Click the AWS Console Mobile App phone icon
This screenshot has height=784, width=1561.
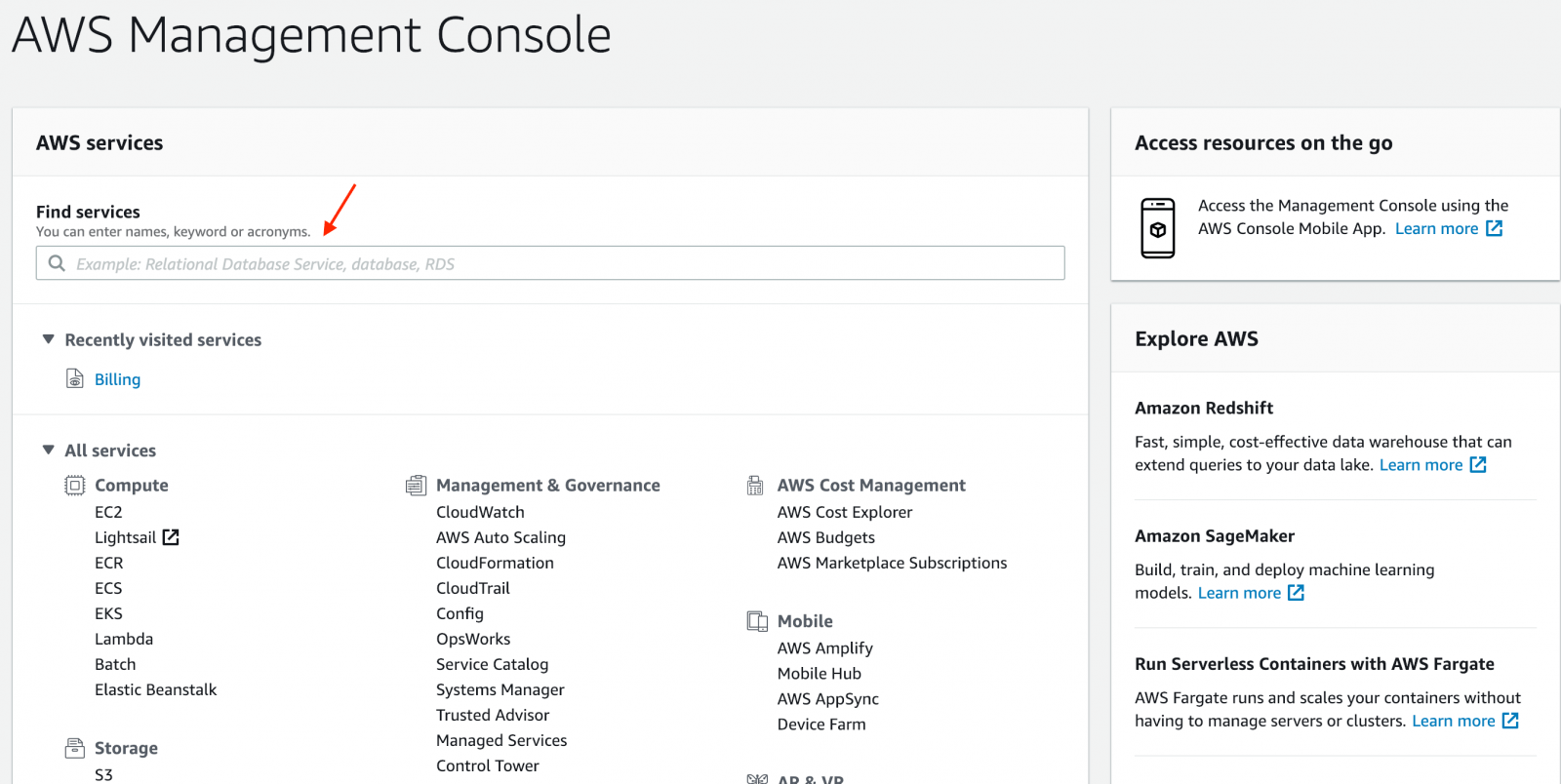(x=1158, y=228)
